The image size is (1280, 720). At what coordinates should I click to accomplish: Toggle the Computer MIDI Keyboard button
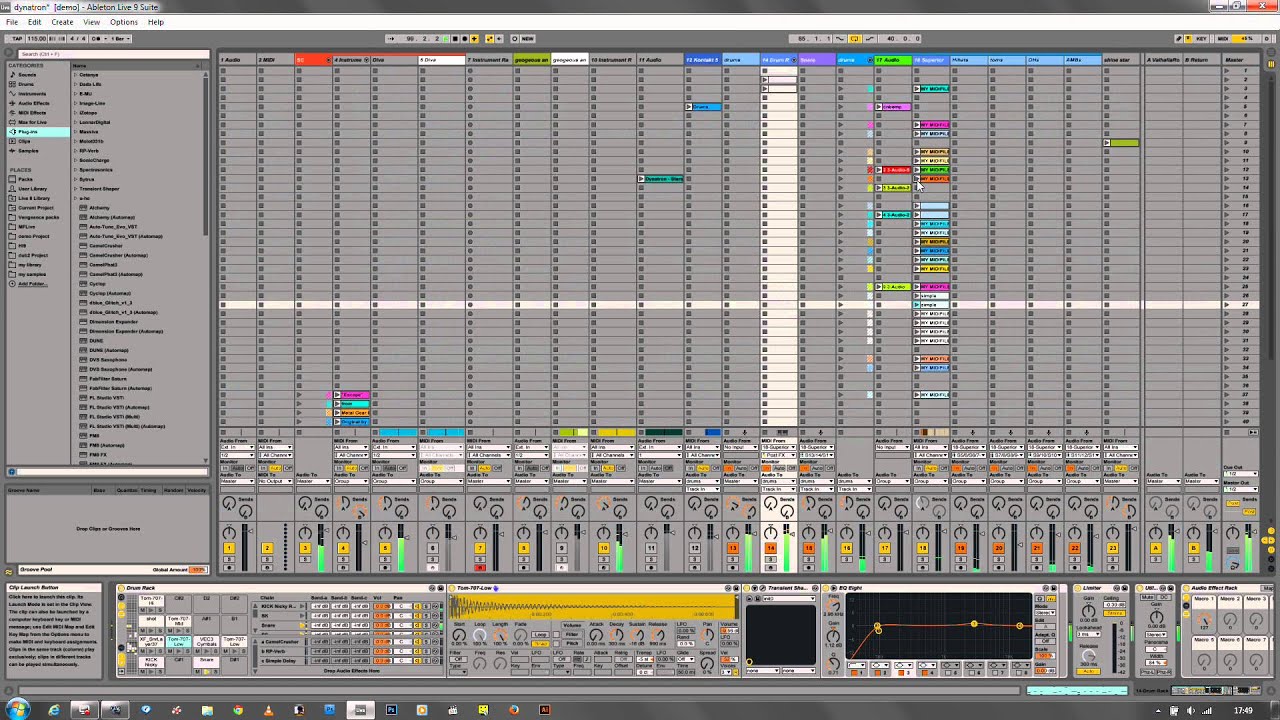1187,39
